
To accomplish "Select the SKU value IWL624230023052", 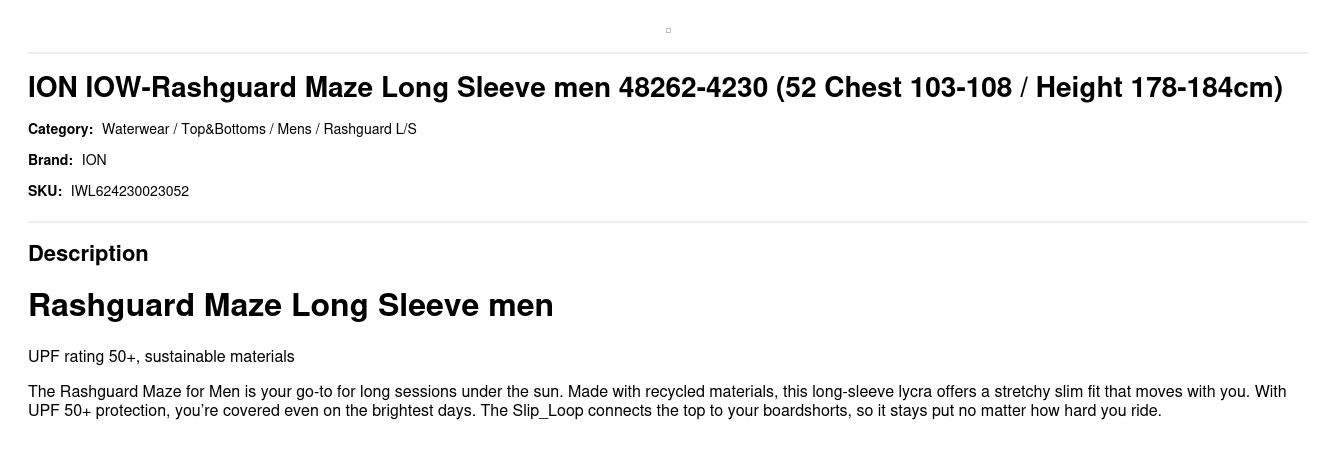I will [130, 191].
